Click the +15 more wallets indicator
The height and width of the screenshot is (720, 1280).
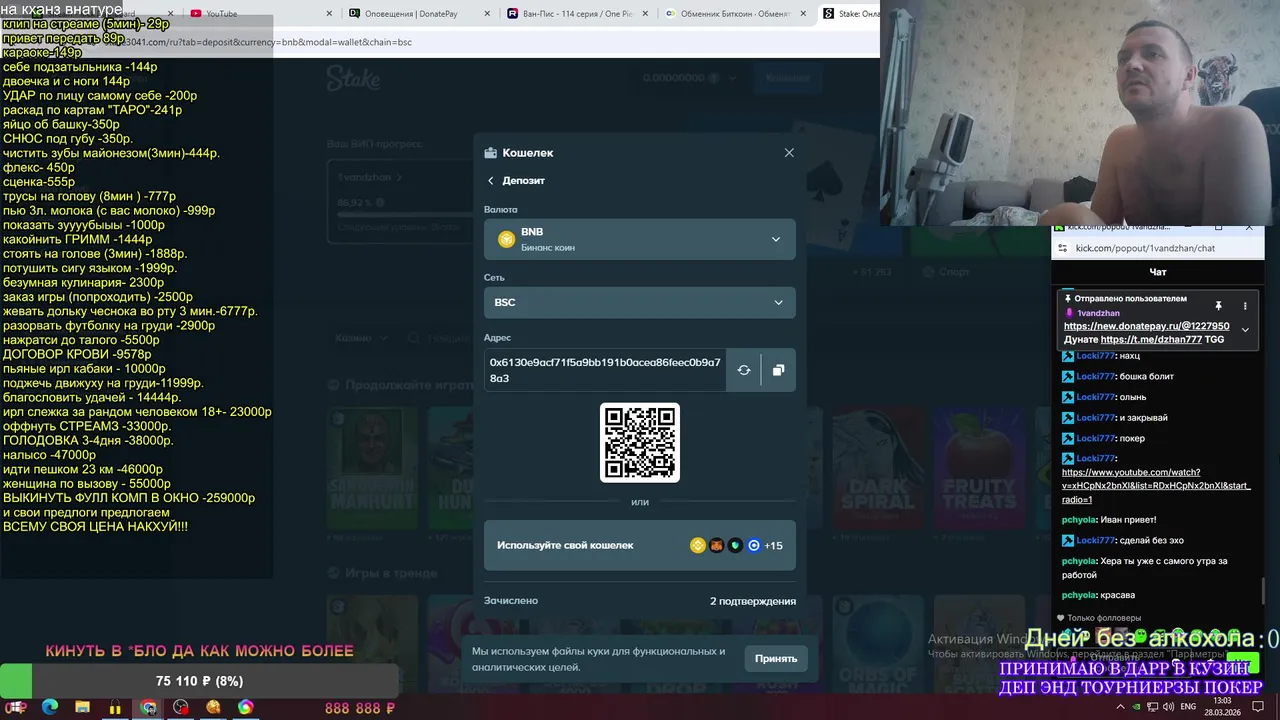[x=773, y=545]
